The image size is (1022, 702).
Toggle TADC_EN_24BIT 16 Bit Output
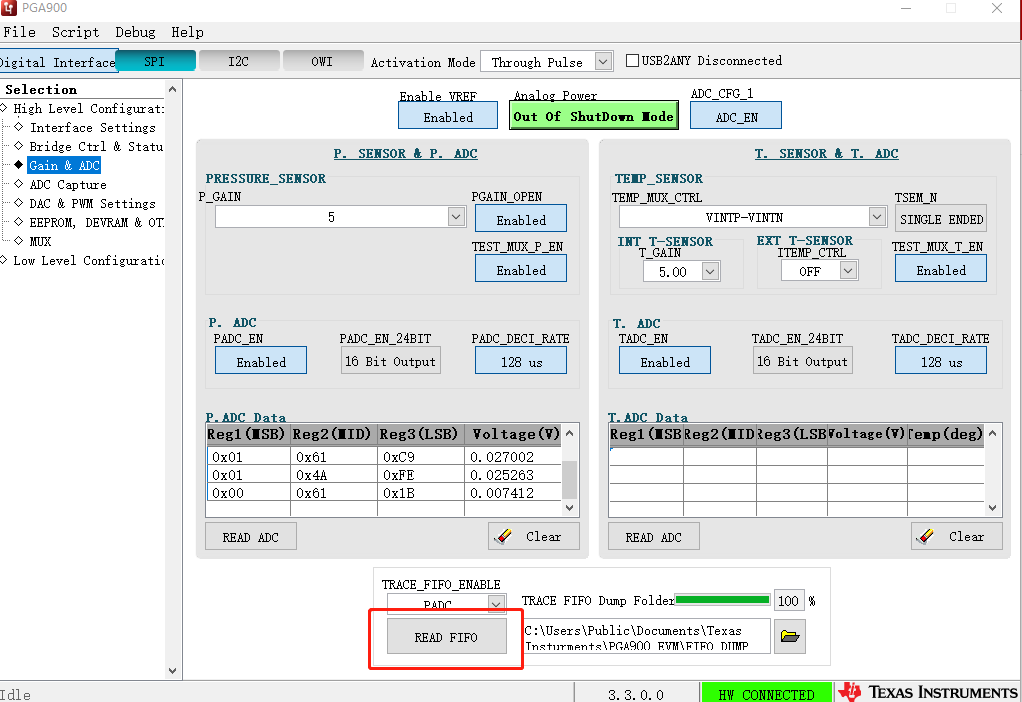pos(802,360)
